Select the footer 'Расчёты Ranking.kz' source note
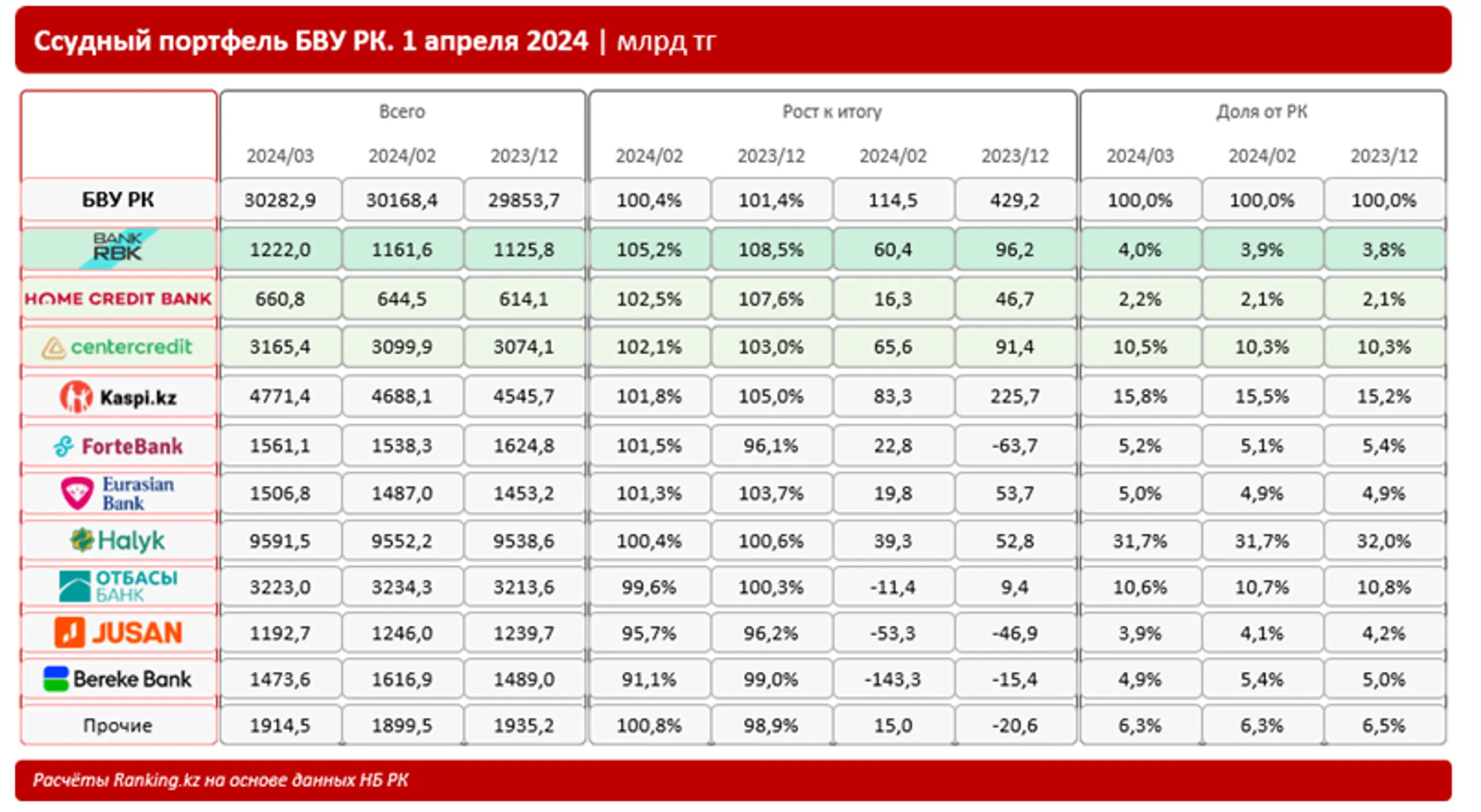1481x812 pixels. (x=221, y=780)
